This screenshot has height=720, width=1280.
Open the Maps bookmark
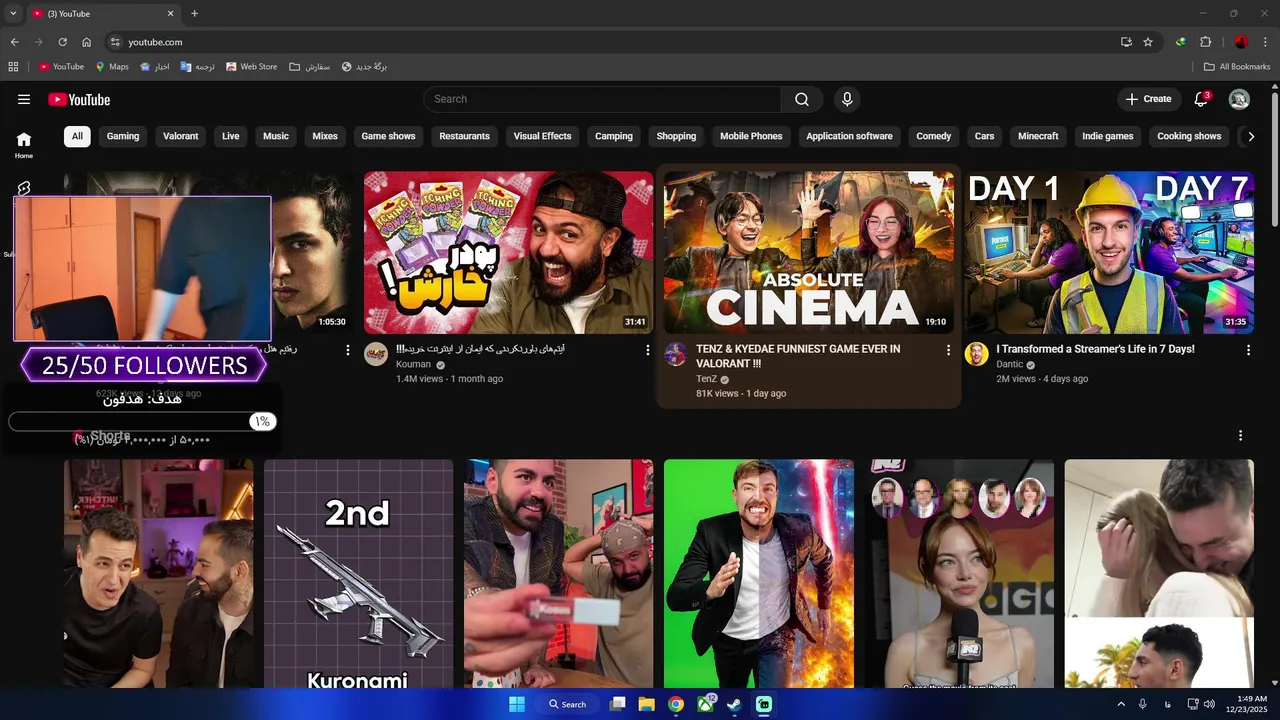[x=112, y=67]
